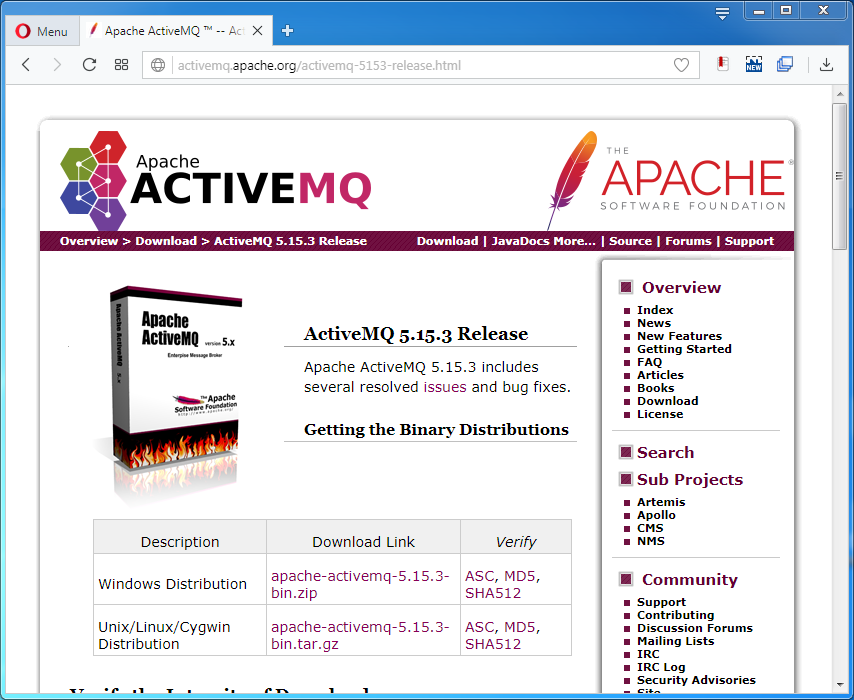Click the address bar URL field
Screen dimensions: 854x700
coord(400,66)
